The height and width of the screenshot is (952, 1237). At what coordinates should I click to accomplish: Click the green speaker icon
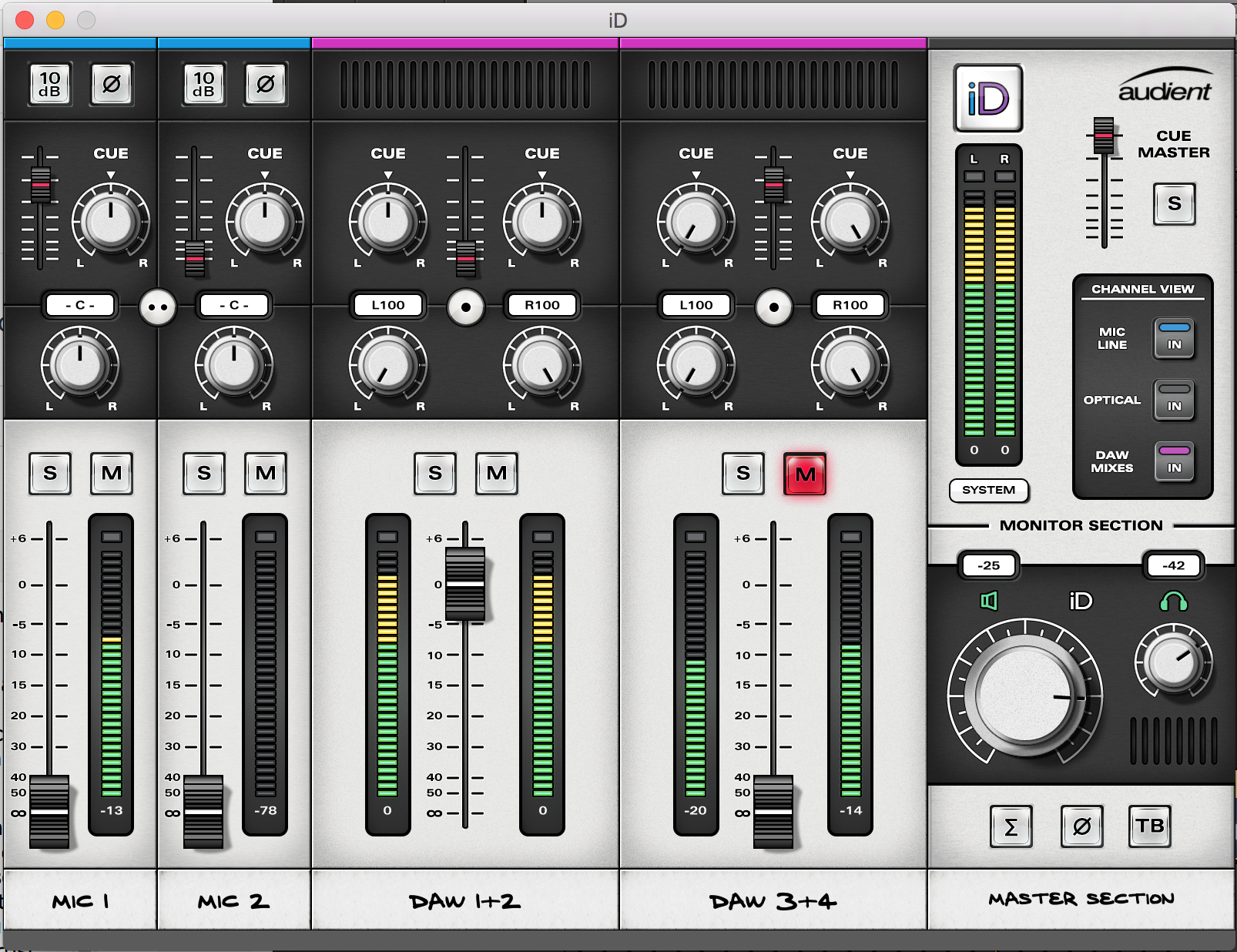point(989,601)
